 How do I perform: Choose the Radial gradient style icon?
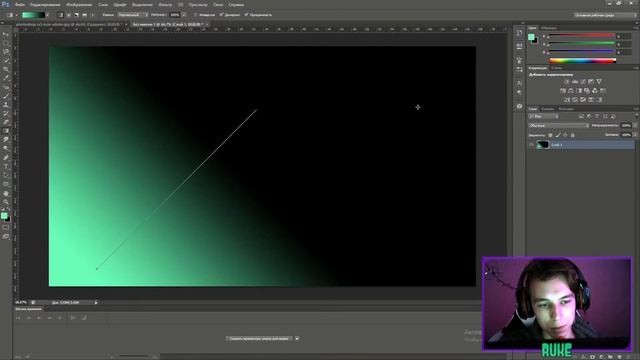[x=69, y=15]
